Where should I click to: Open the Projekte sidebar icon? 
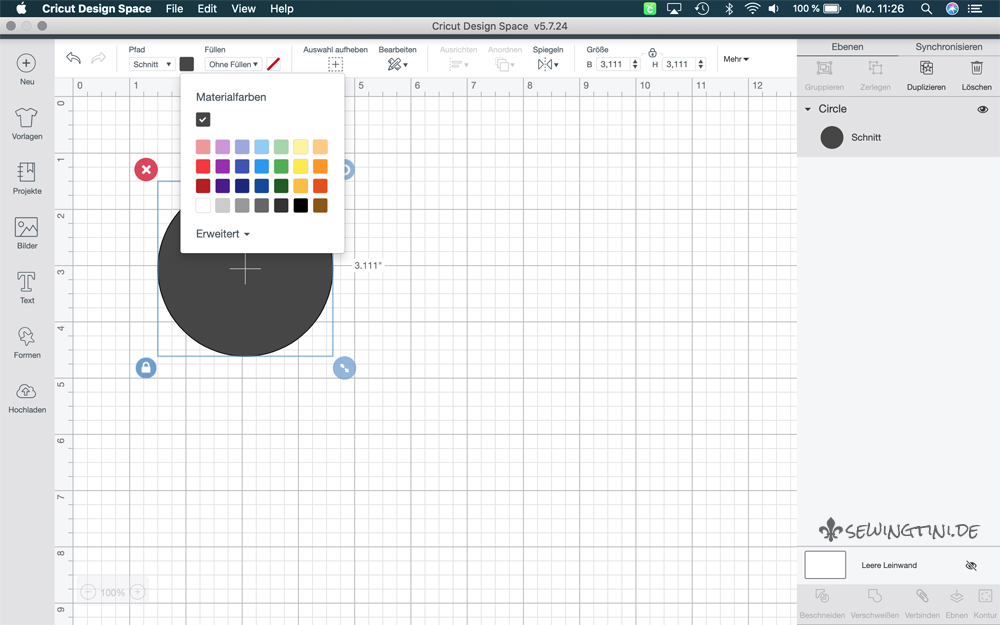click(x=26, y=172)
